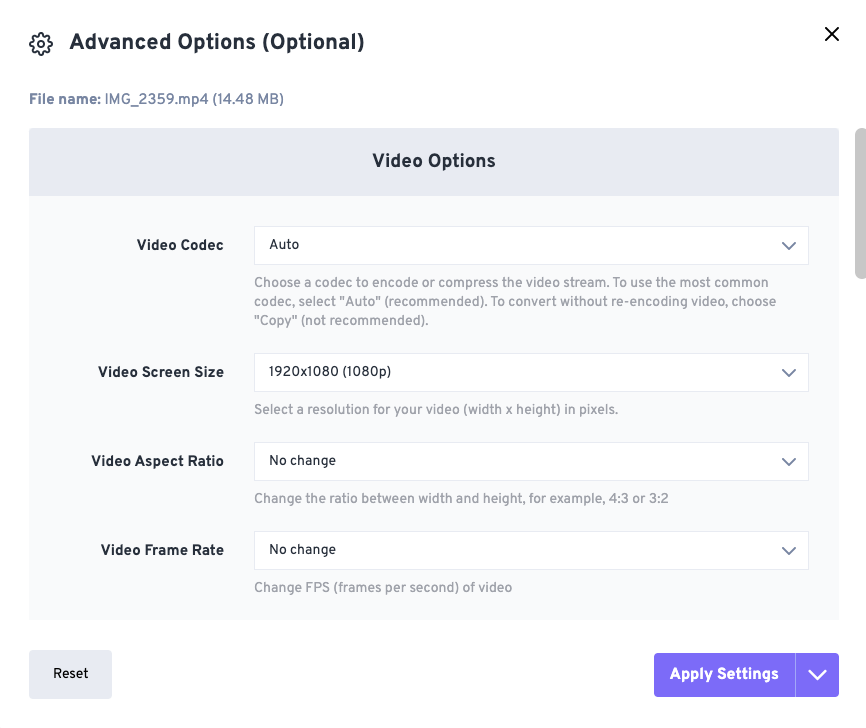This screenshot has height=728, width=866.
Task: Expand the arrow next to Apply Settings
Action: tap(817, 674)
